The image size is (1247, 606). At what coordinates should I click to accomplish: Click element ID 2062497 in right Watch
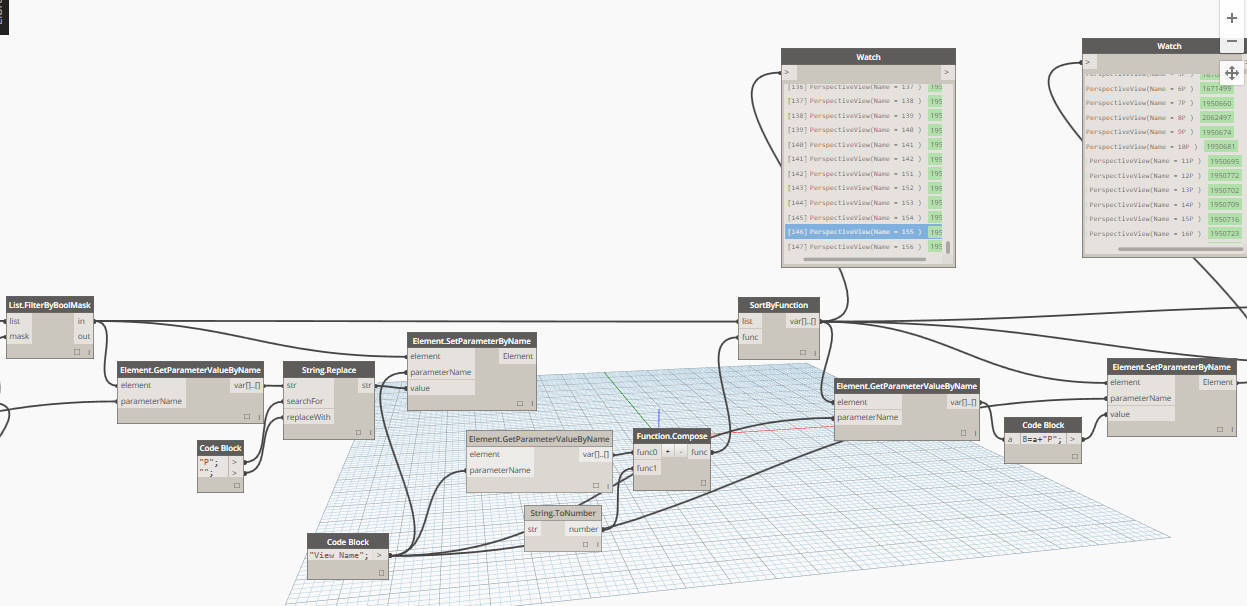tap(1218, 117)
